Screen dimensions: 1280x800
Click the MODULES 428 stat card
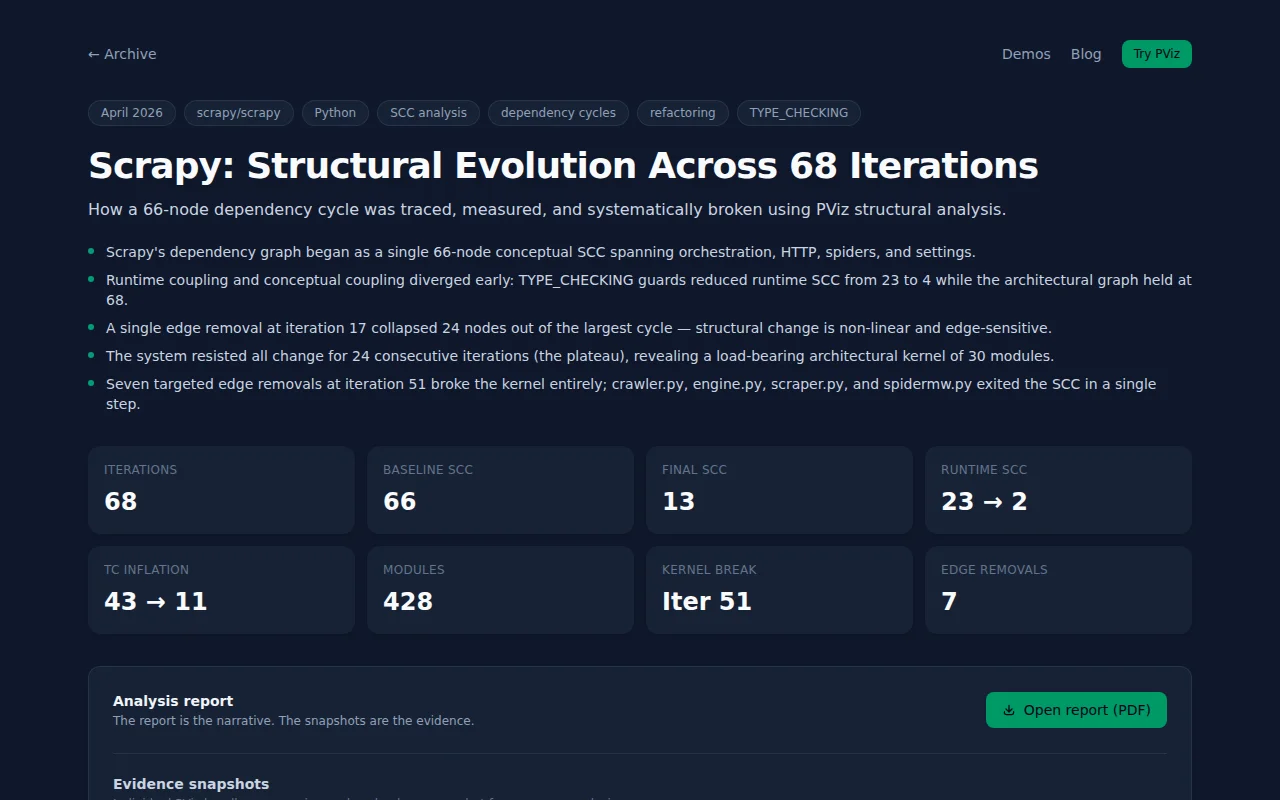(500, 590)
